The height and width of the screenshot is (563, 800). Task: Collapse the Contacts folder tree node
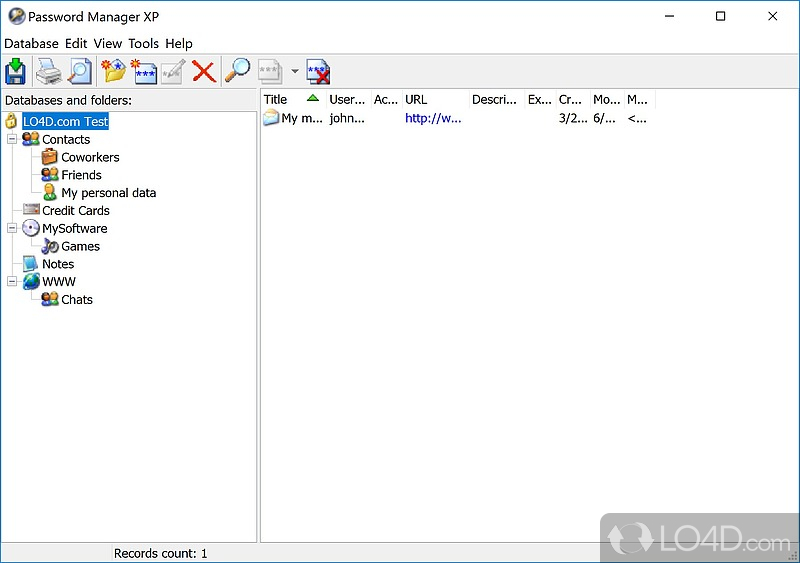[x=12, y=140]
